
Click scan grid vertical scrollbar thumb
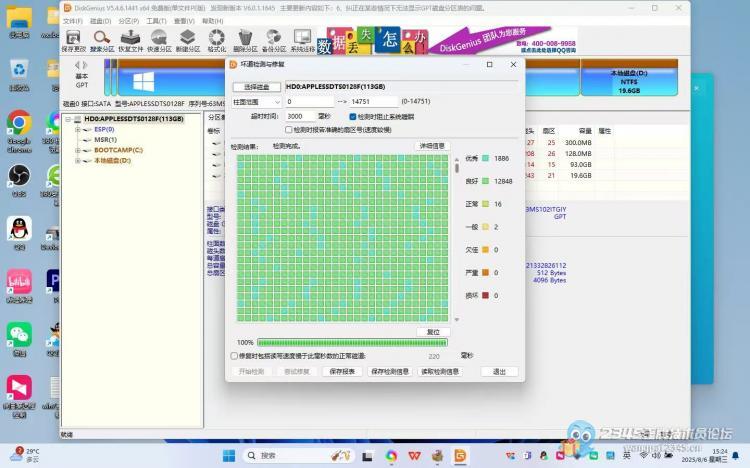tap(457, 167)
